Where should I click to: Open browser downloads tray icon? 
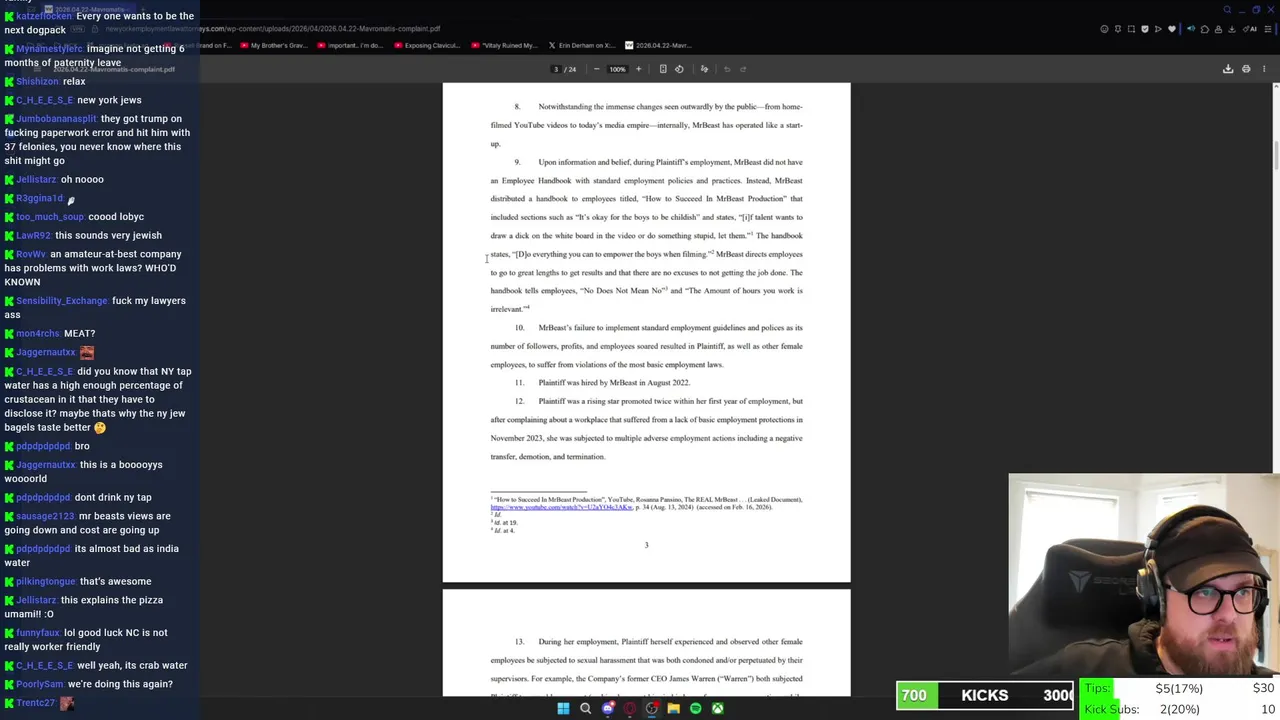[x=1231, y=29]
